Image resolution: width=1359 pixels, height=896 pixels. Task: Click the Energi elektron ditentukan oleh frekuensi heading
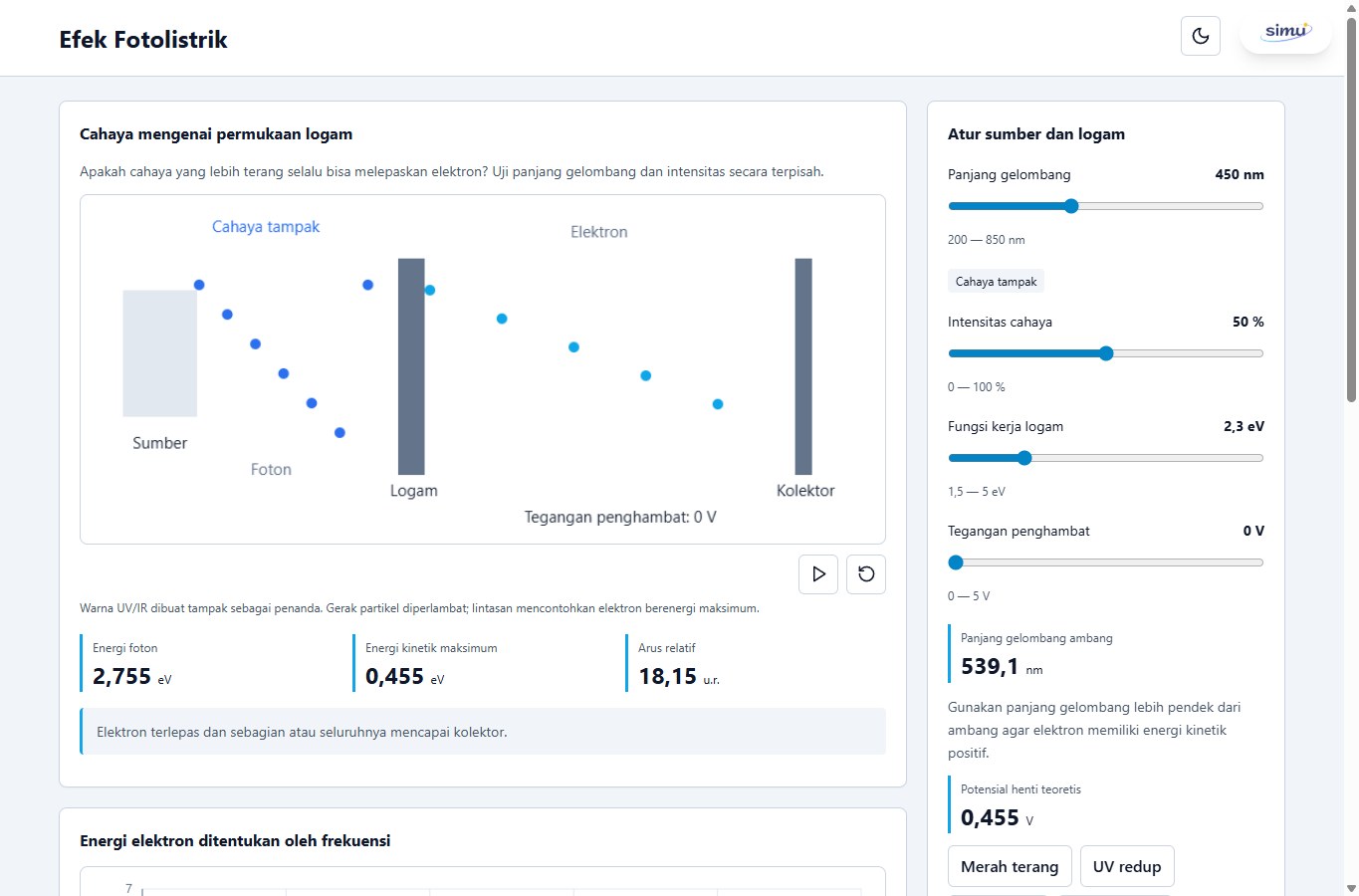[235, 841]
